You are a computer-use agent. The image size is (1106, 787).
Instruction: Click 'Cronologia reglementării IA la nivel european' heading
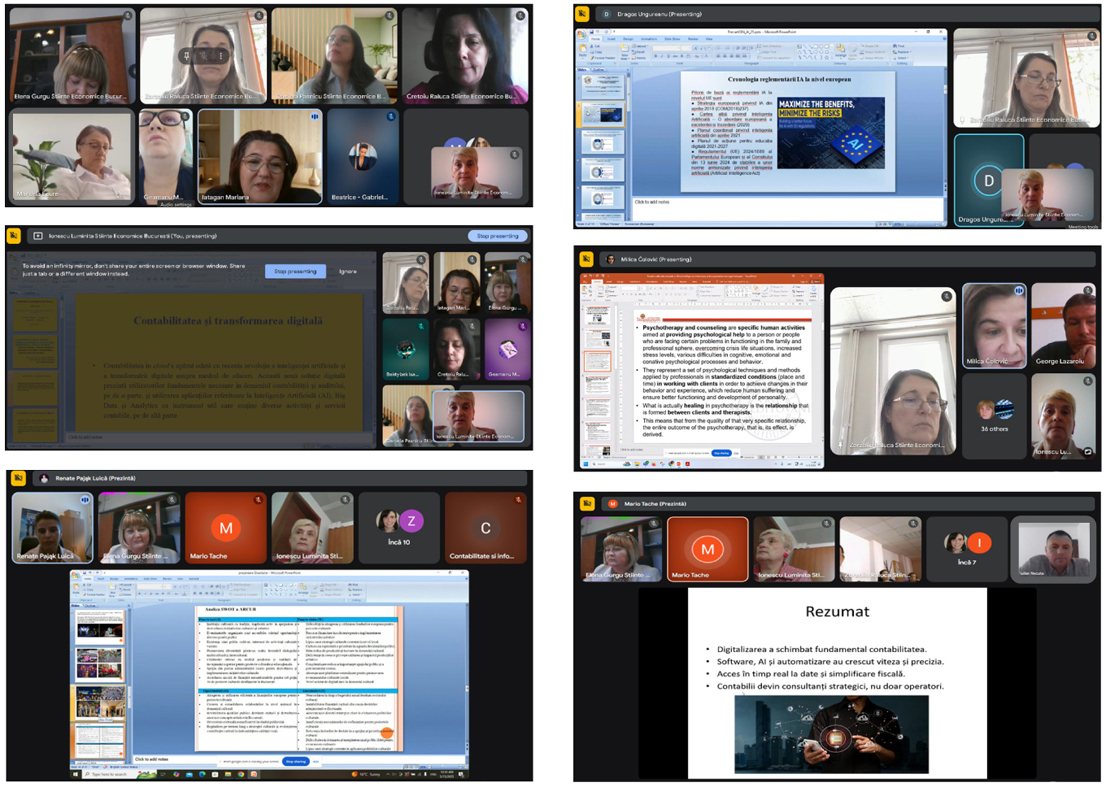(x=789, y=79)
